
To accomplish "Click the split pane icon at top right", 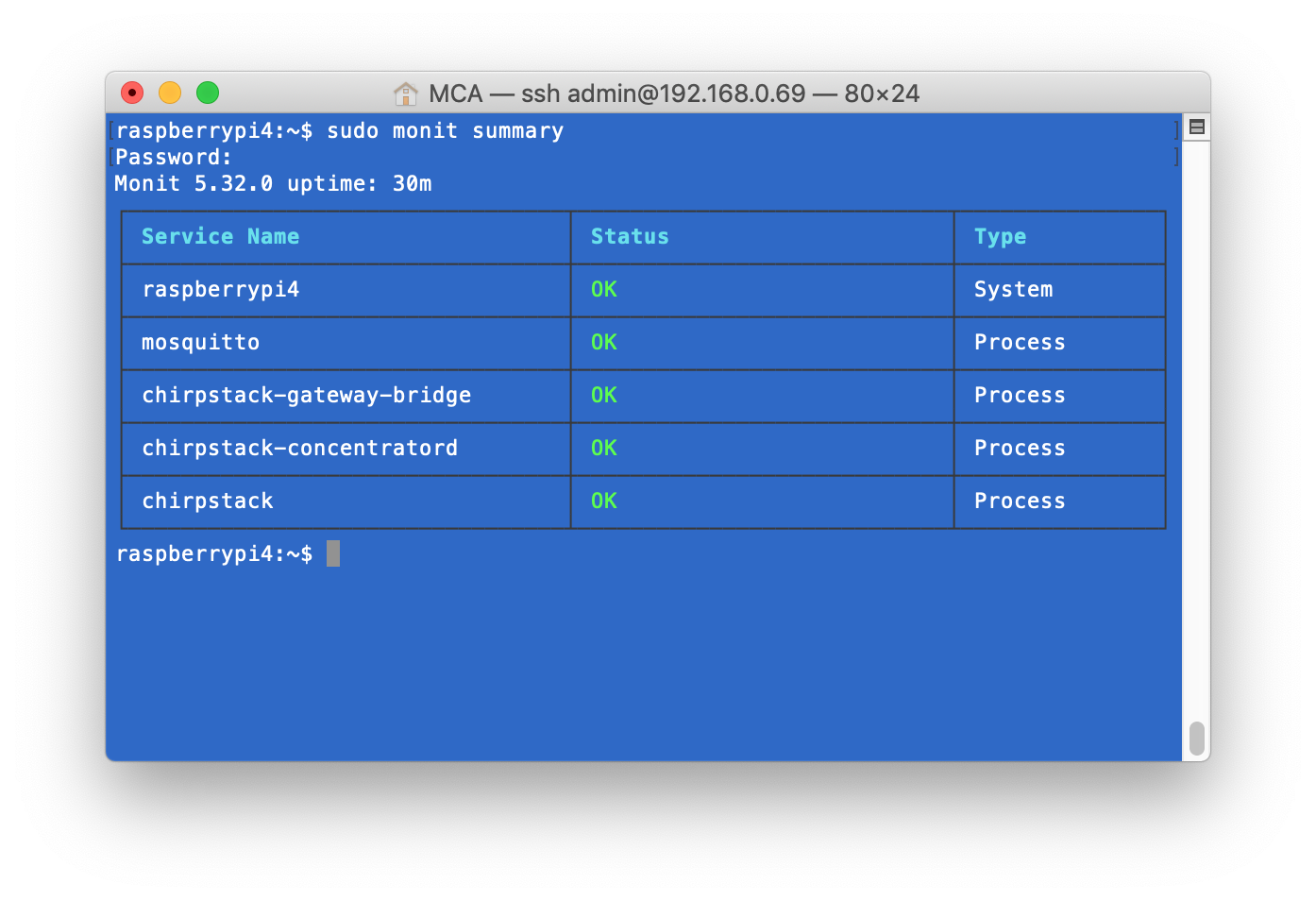I will (x=1197, y=127).
